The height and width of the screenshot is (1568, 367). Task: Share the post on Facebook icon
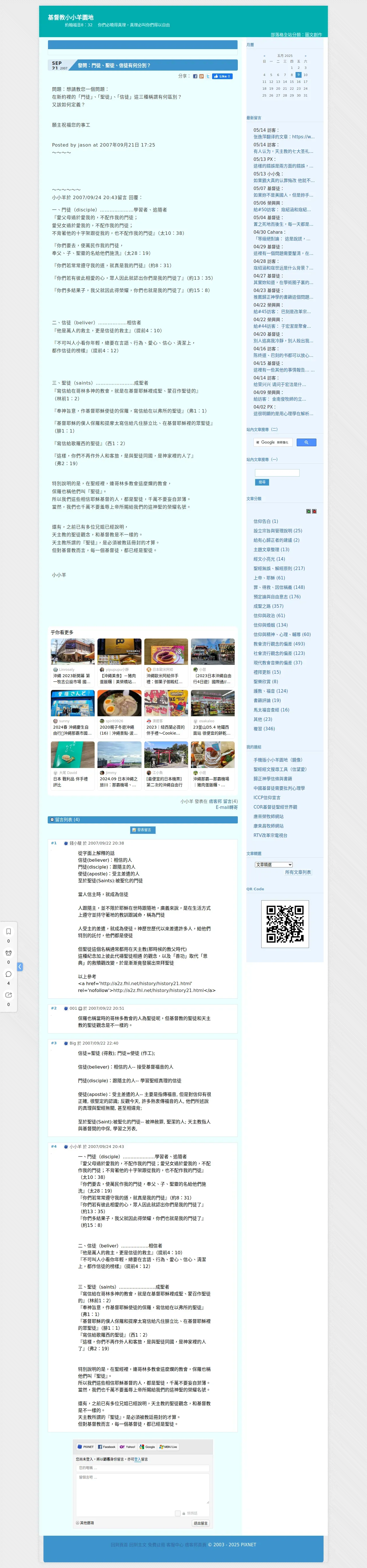click(196, 77)
